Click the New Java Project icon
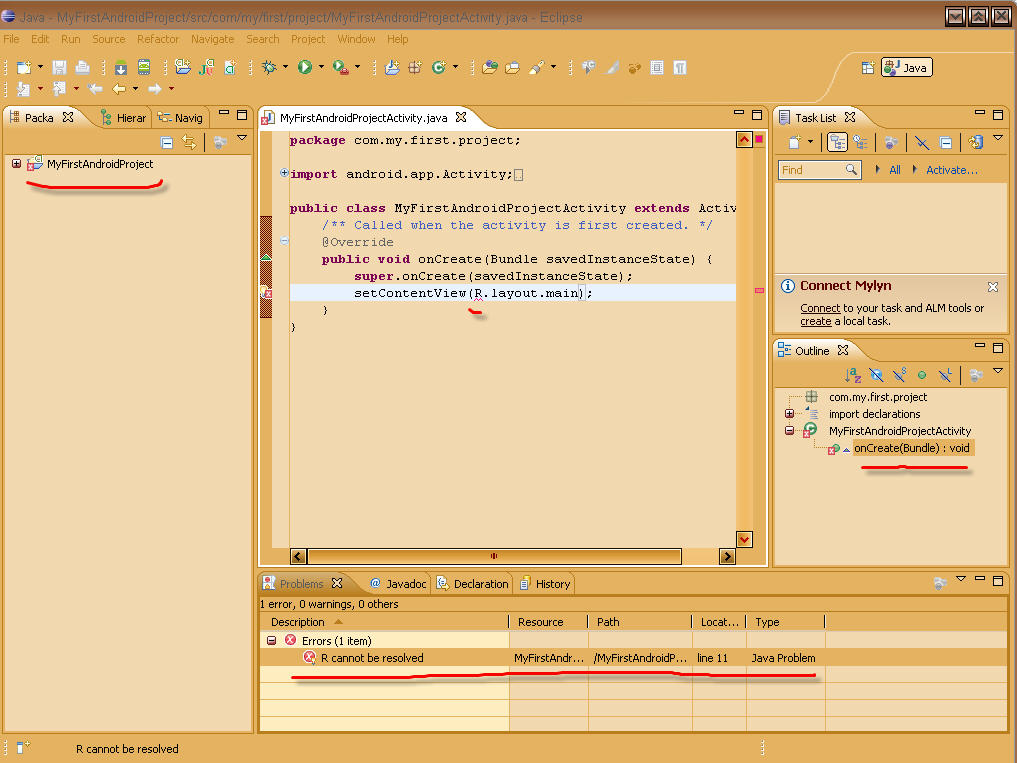This screenshot has width=1017, height=763. [392, 67]
